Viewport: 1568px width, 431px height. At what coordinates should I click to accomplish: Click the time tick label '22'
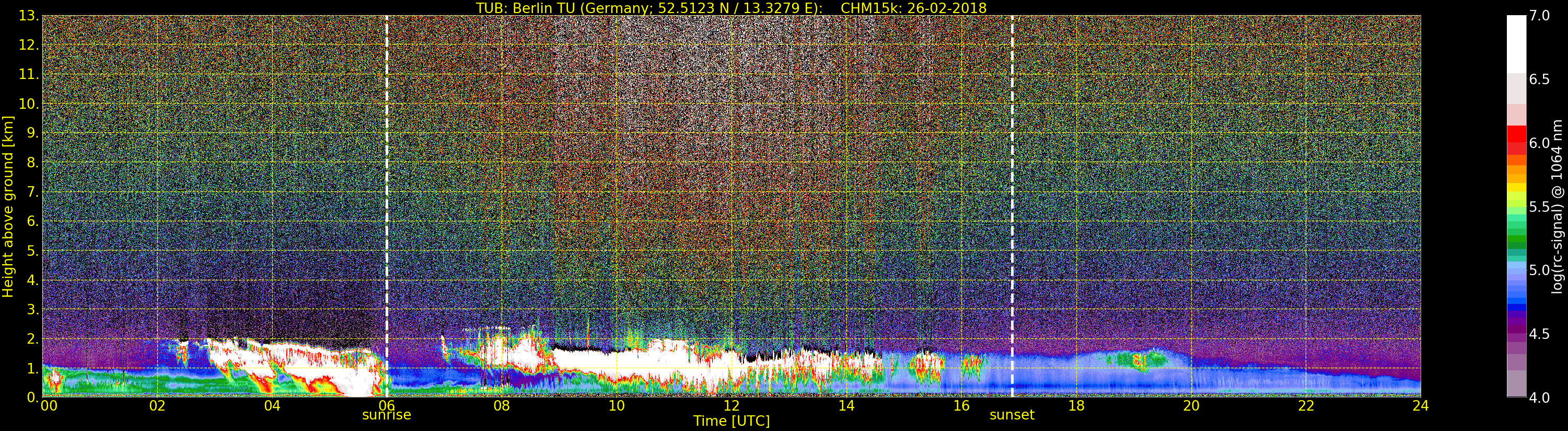[1306, 406]
